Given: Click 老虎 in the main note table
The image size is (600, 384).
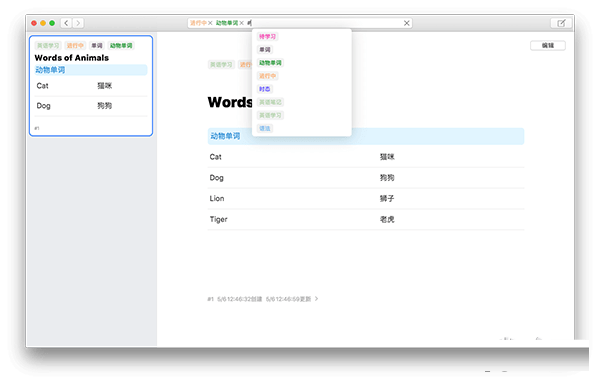Looking at the screenshot, I should (x=387, y=220).
